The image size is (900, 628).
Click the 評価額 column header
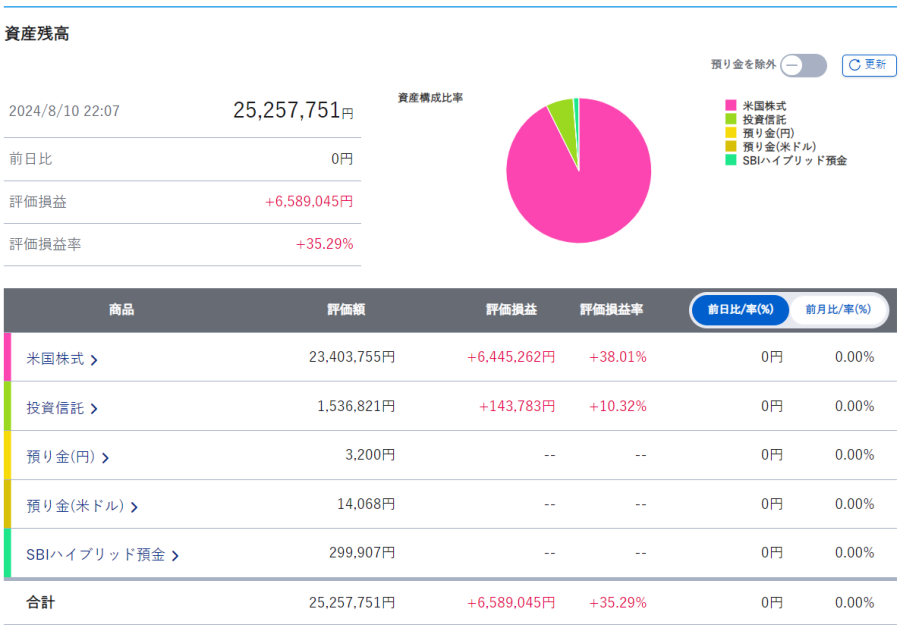346,310
